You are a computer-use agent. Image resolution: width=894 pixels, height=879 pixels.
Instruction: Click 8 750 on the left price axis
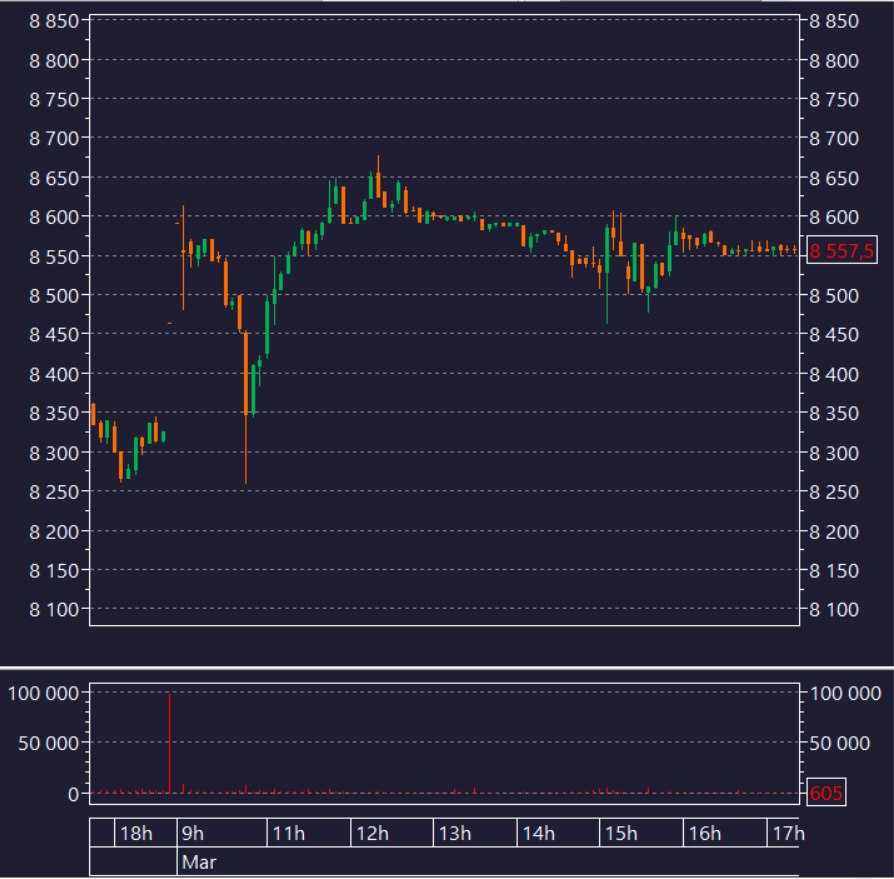click(x=54, y=99)
